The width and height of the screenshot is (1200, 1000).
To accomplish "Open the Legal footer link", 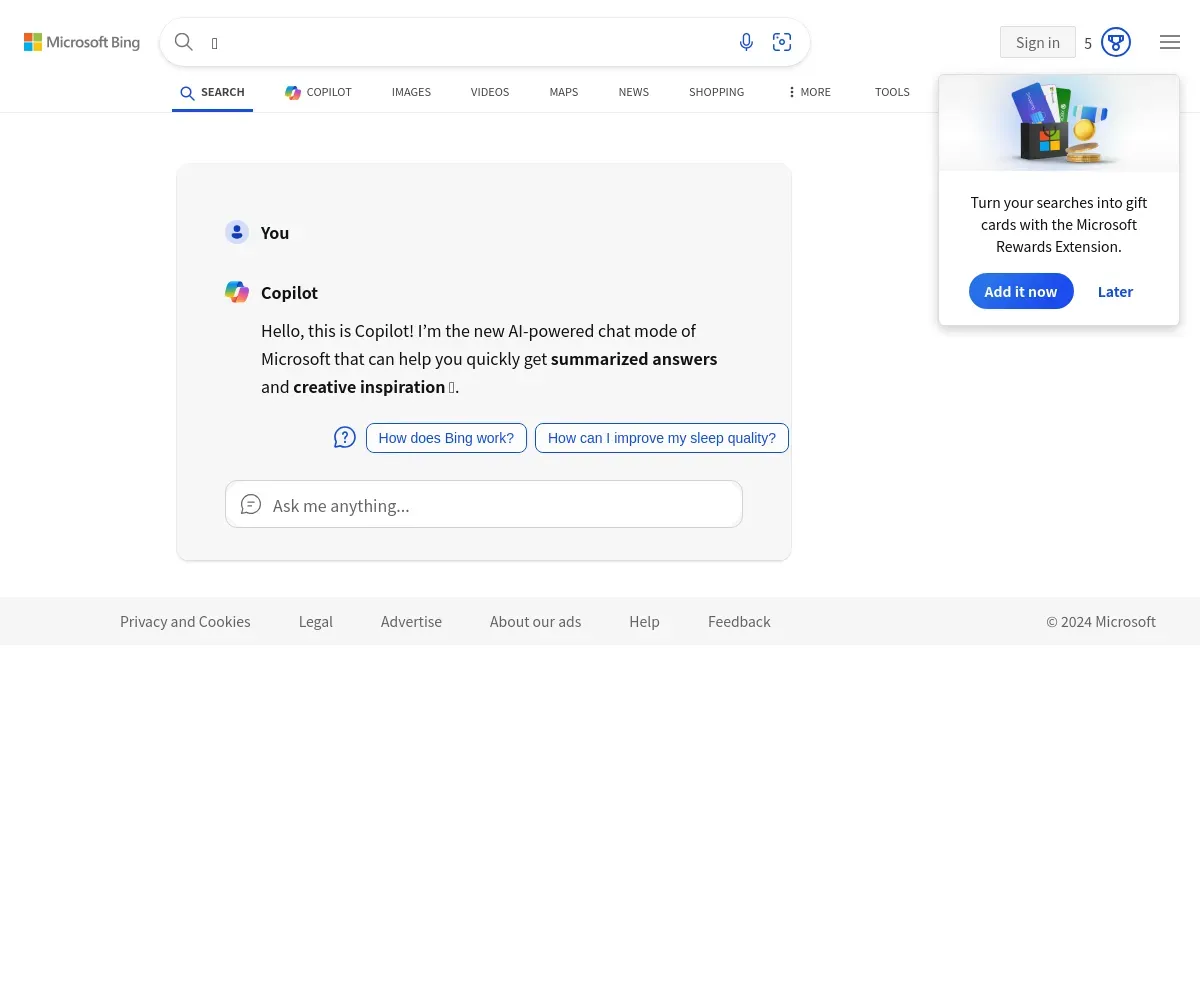I will point(316,621).
